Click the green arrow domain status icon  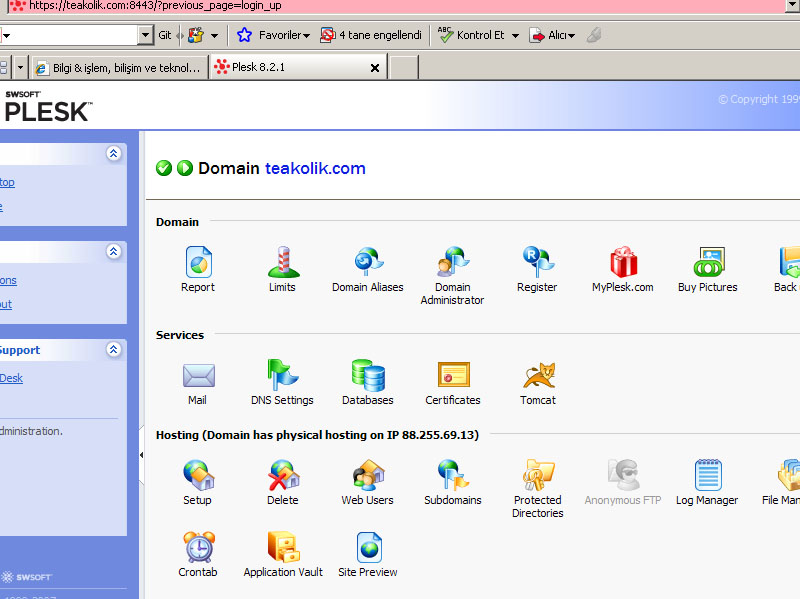pyautogui.click(x=185, y=168)
